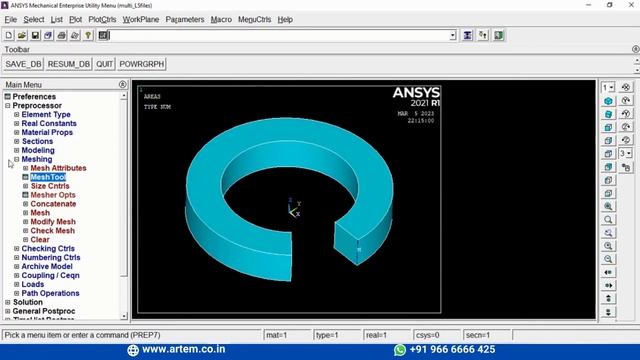Click the csys=0 status field
640x360 pixels.
[437, 335]
